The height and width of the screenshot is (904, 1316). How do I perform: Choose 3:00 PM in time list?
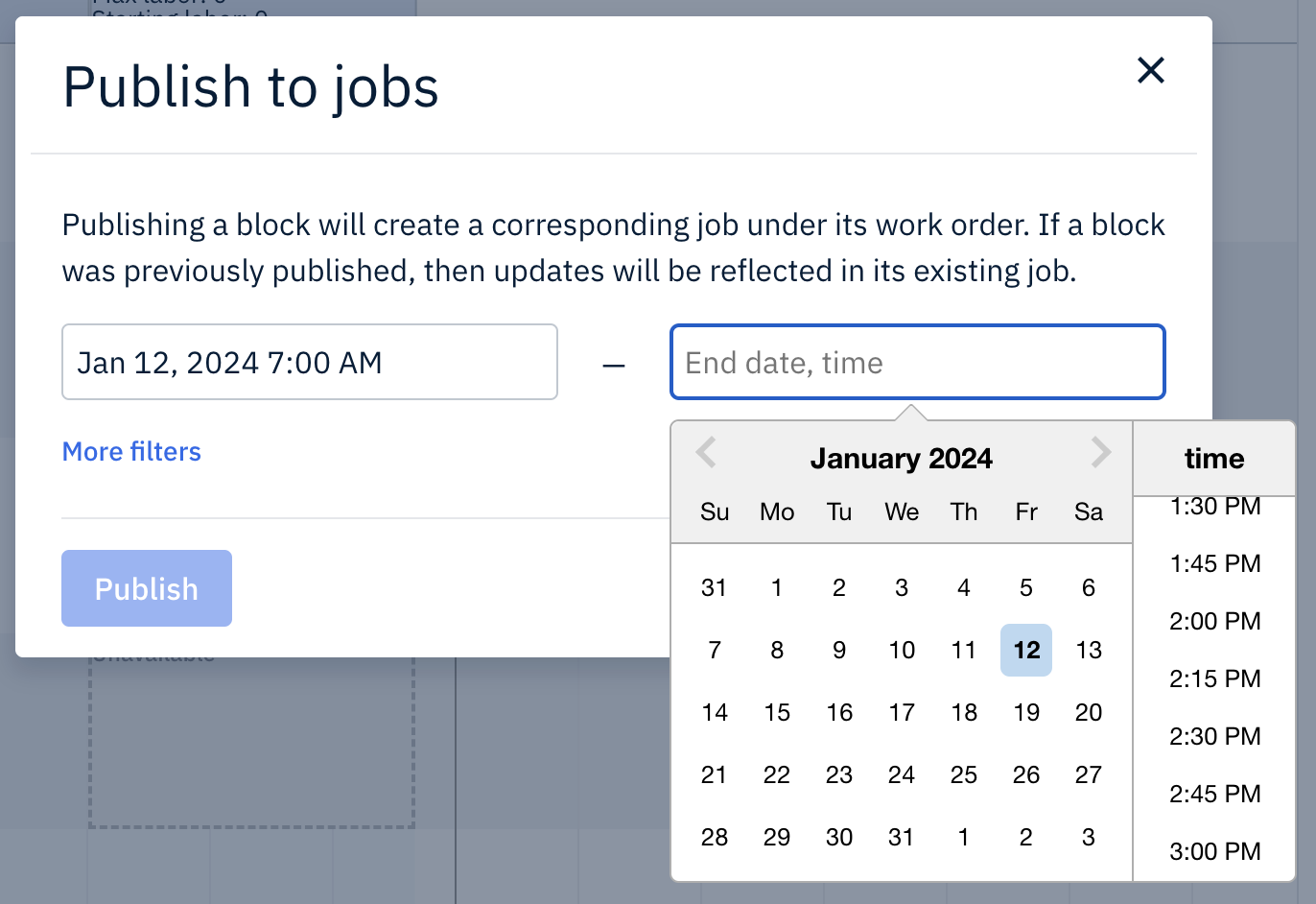[1214, 851]
